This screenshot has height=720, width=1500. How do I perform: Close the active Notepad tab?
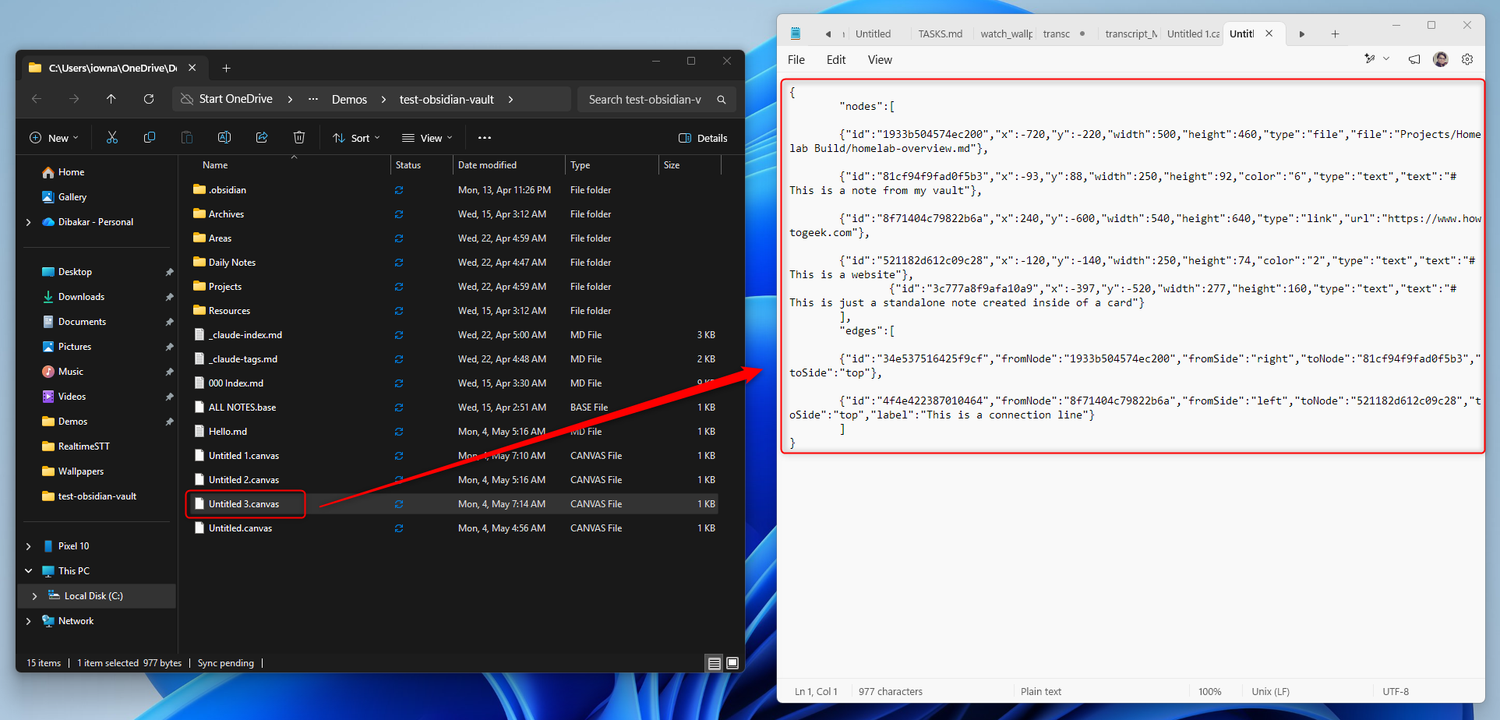1270,34
